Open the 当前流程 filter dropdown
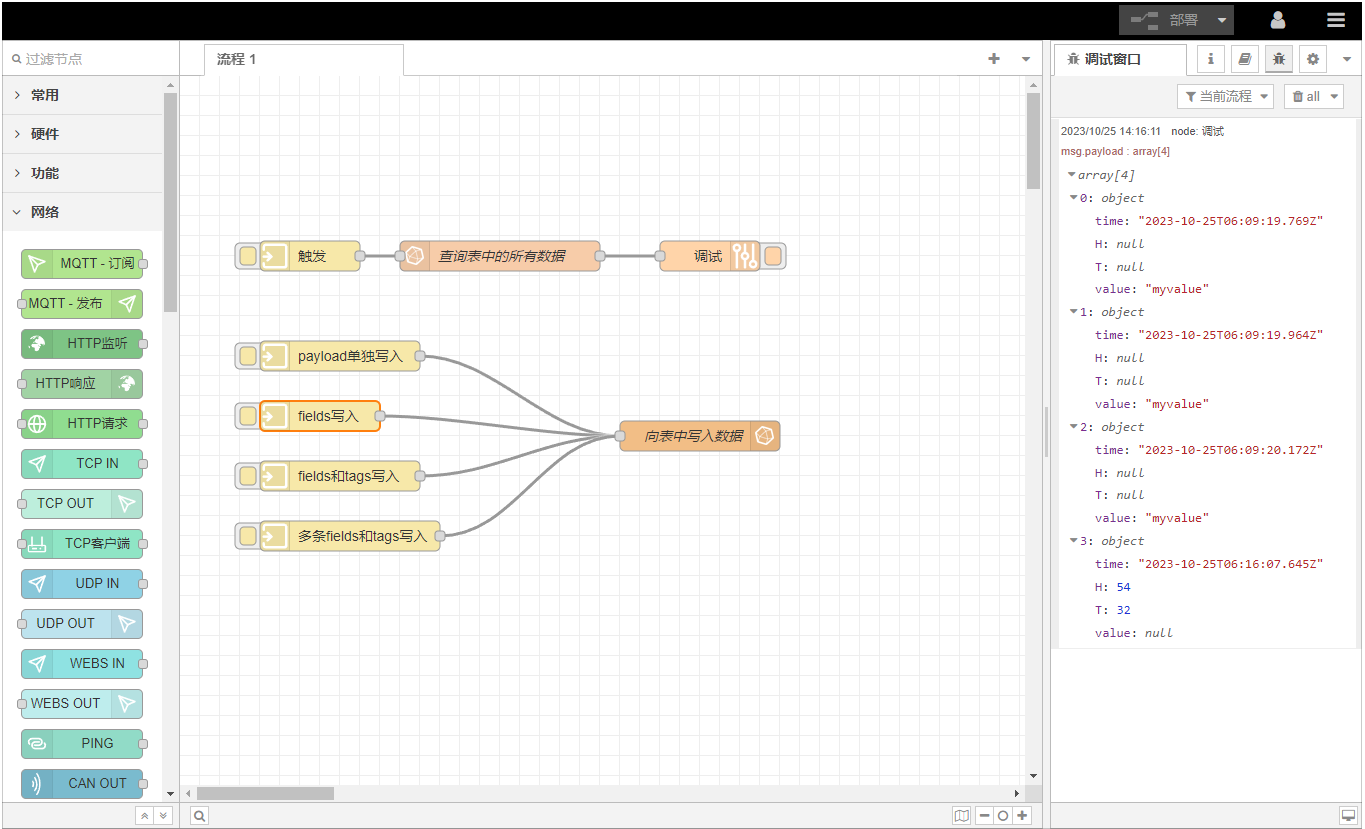Screen dimensions: 1365x829 pos(1225,96)
